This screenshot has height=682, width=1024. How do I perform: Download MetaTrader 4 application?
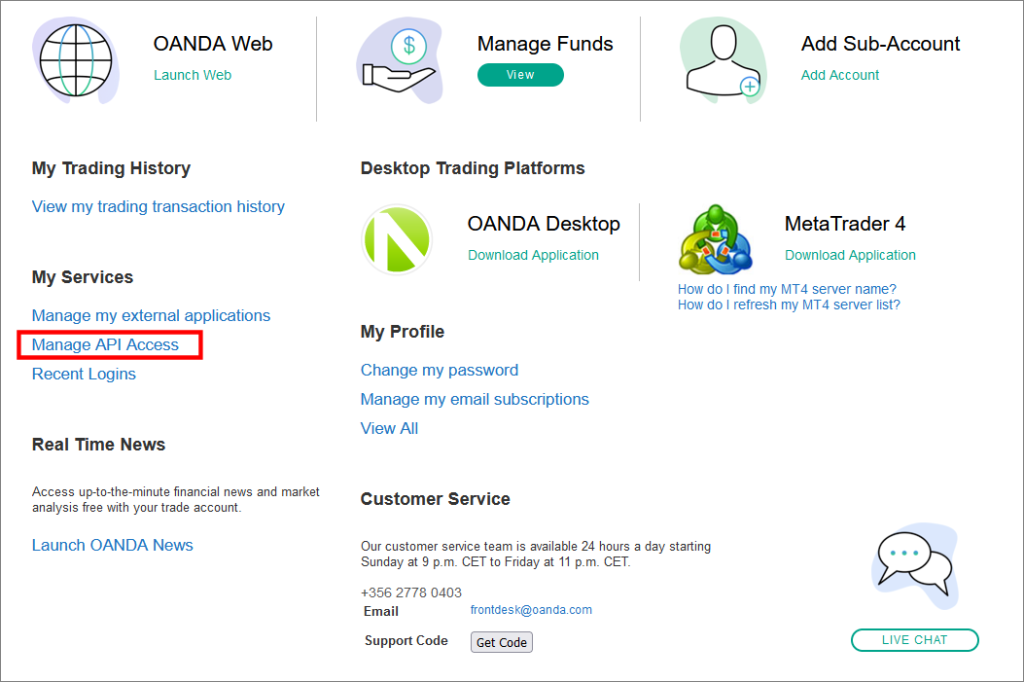pos(850,255)
